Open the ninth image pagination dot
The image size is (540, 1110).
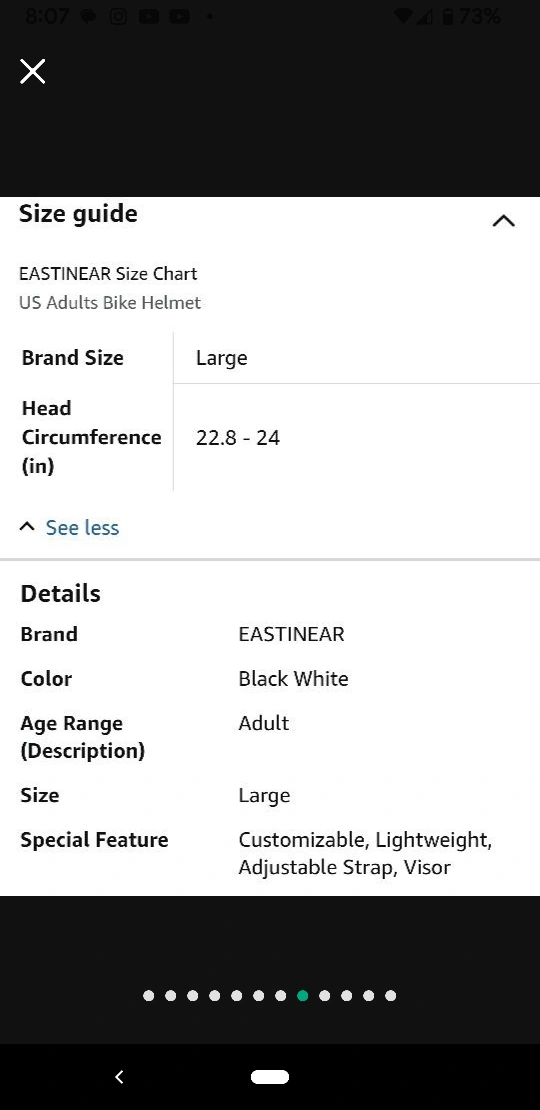324,995
